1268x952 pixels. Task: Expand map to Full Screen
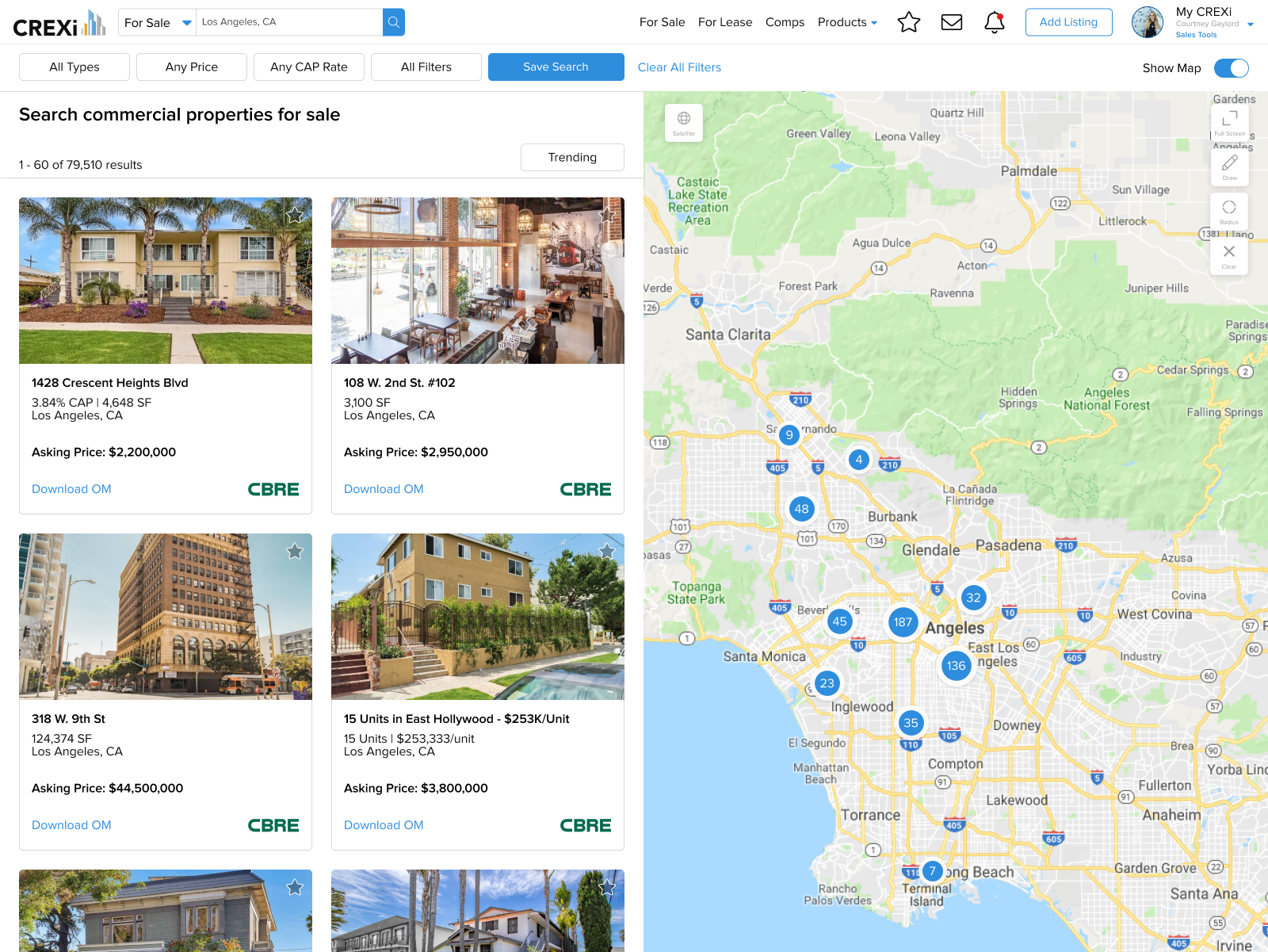pyautogui.click(x=1229, y=122)
